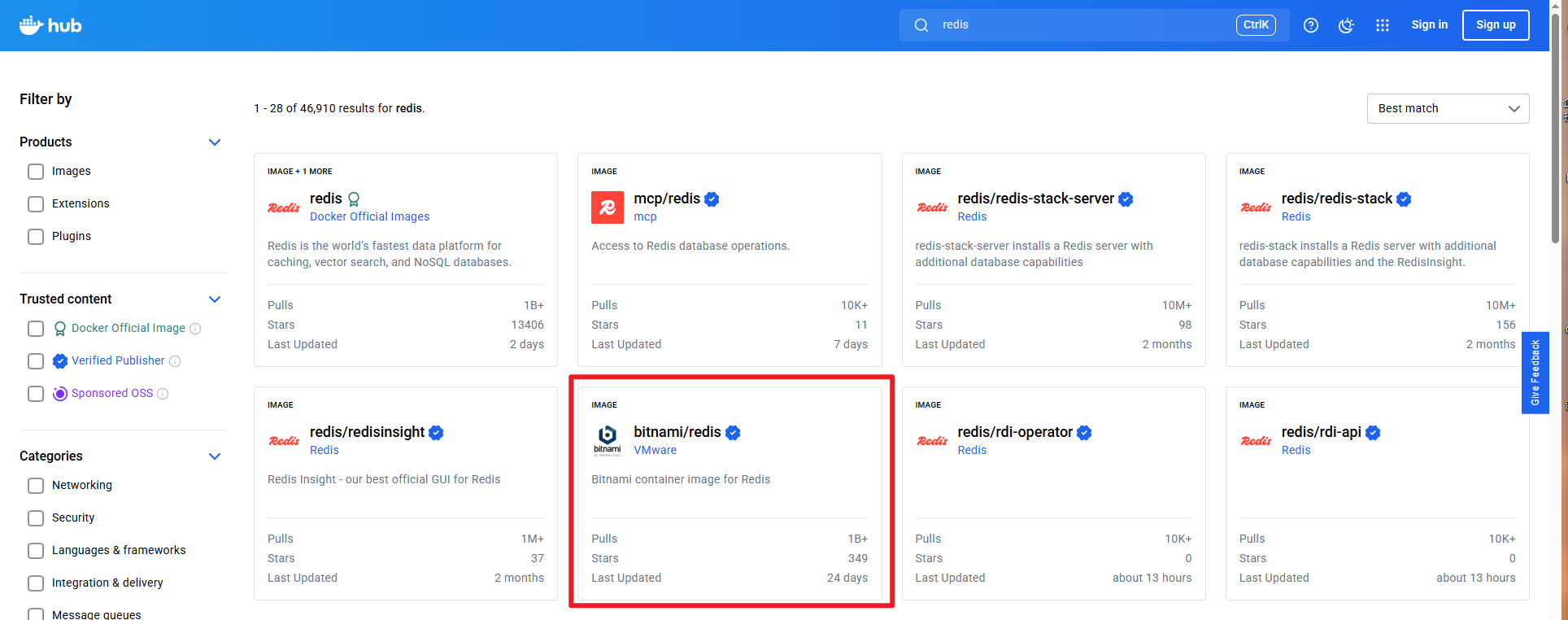The height and width of the screenshot is (620, 1568).
Task: Click the redisinsight Redis logo
Action: (x=284, y=441)
